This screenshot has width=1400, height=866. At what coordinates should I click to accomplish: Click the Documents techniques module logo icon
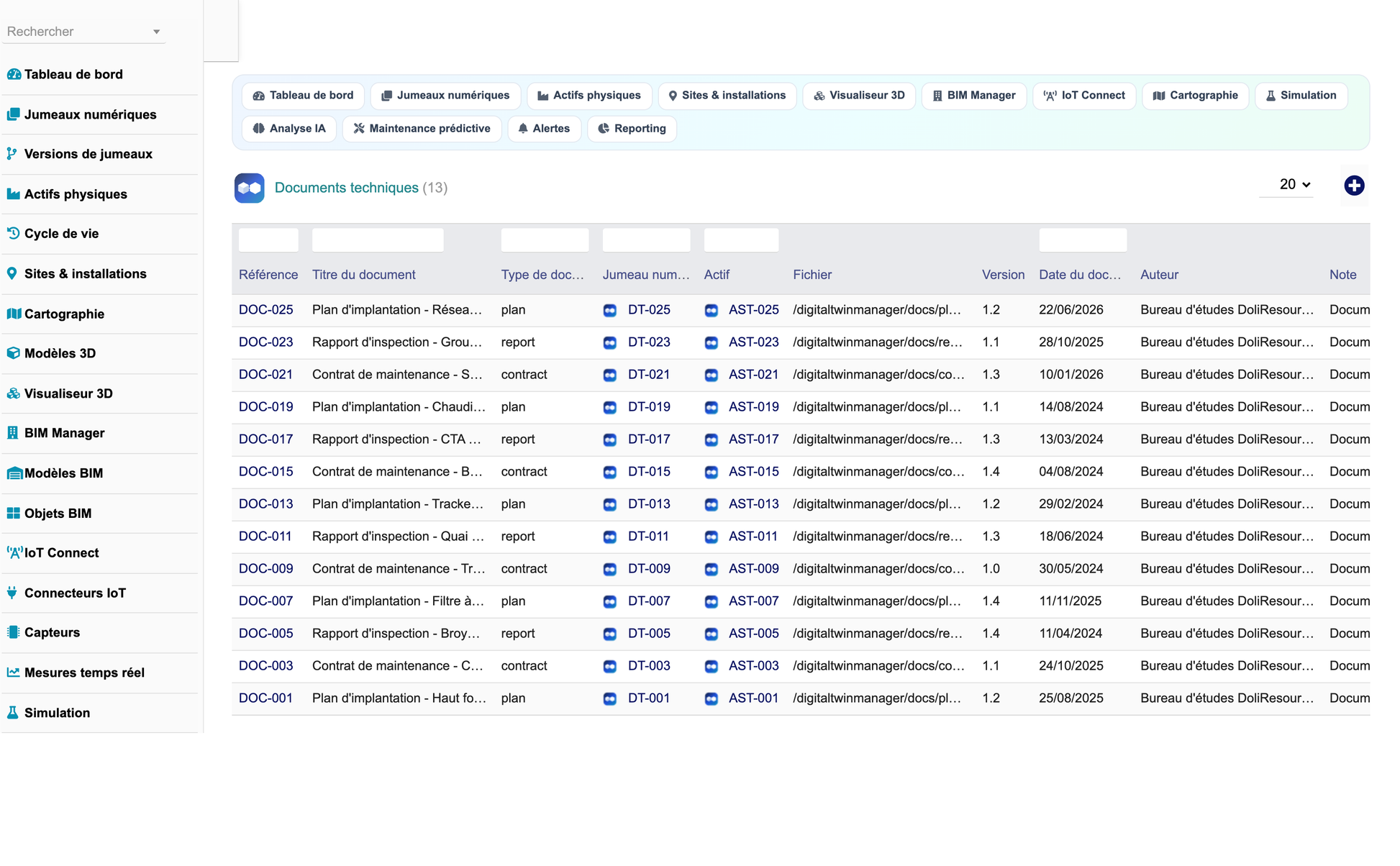click(x=249, y=188)
